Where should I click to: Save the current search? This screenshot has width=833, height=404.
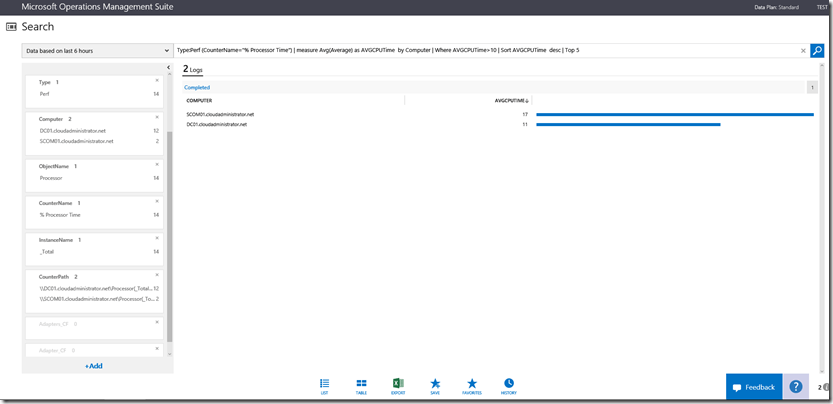(x=435, y=386)
